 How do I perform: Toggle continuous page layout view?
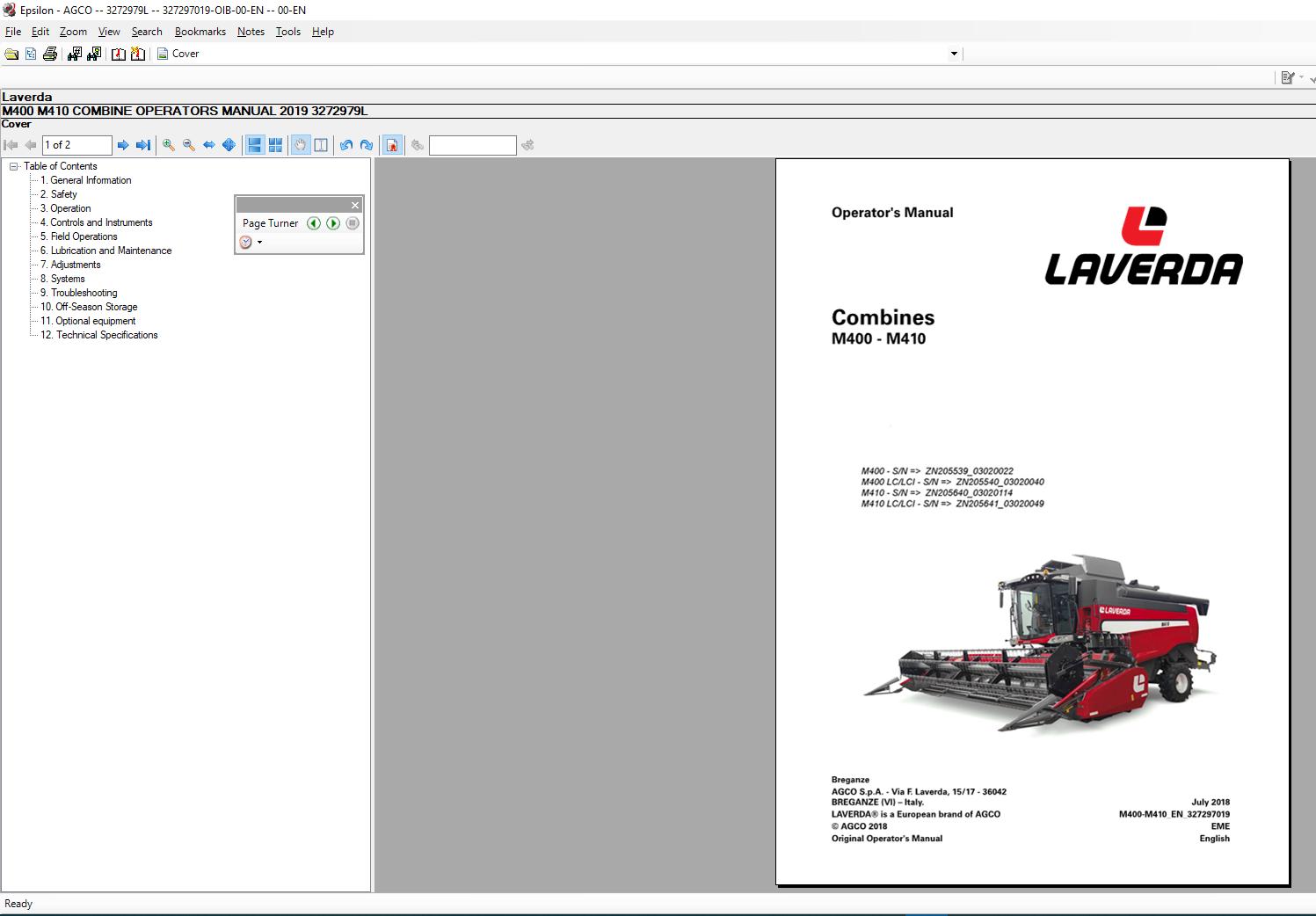254,145
